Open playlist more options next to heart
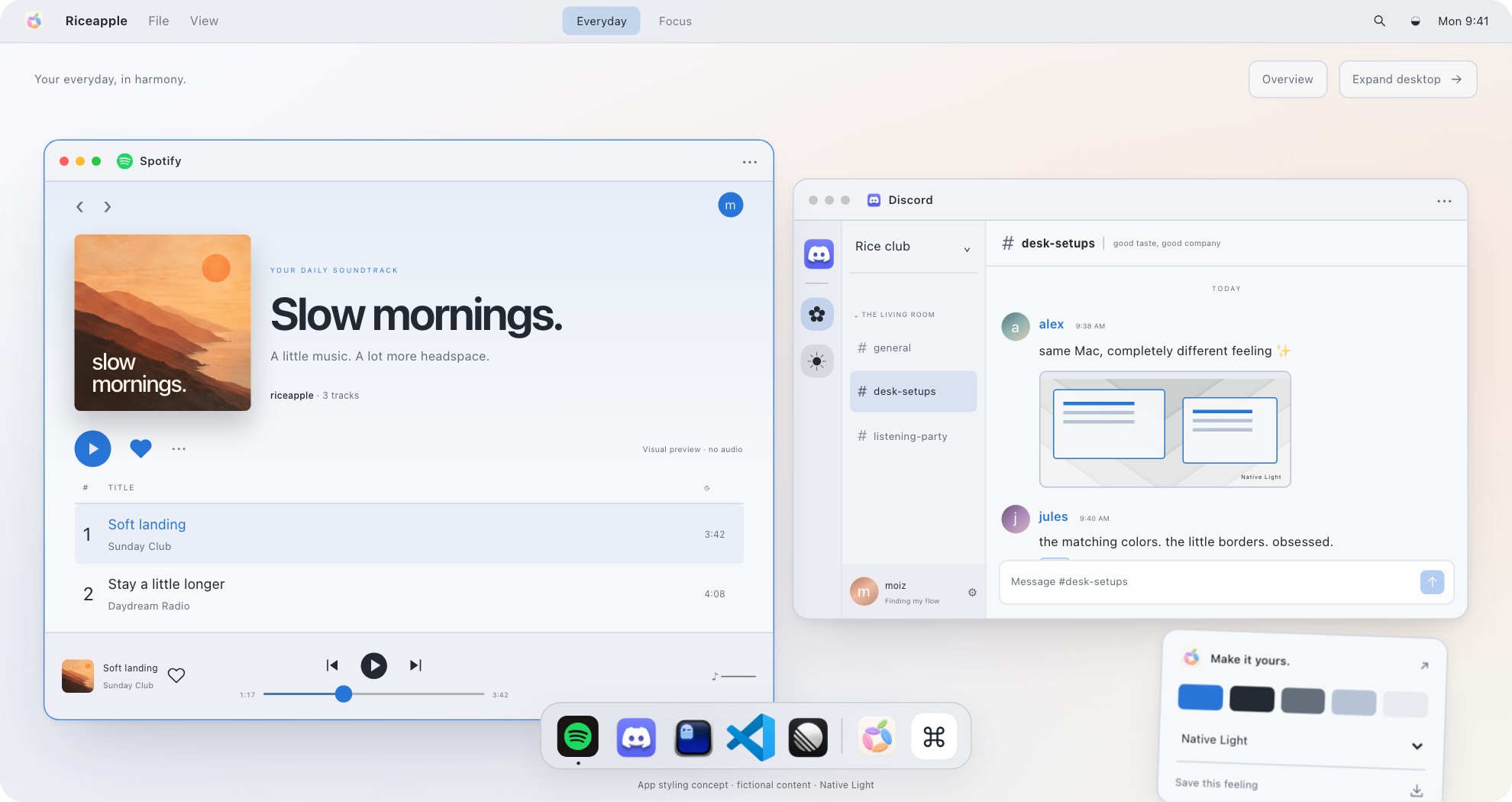The image size is (1512, 802). point(179,449)
